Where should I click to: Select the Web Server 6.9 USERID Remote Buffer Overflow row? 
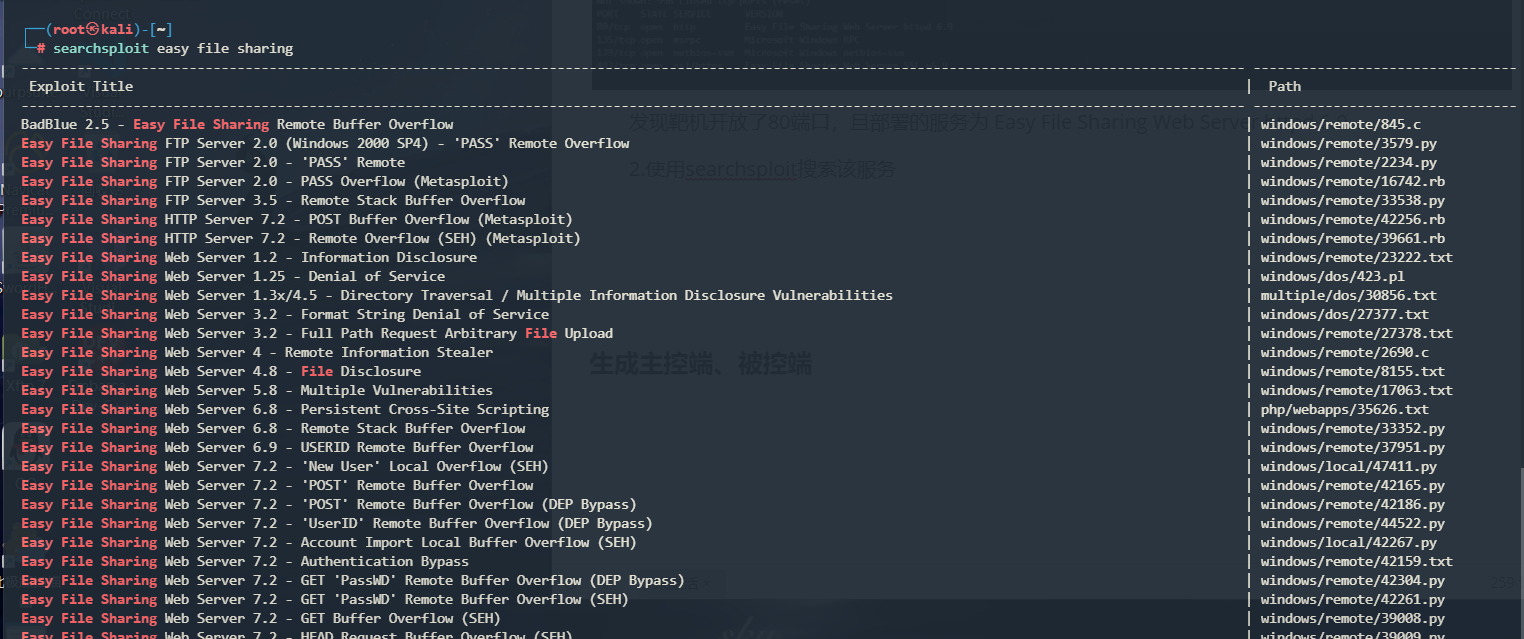277,447
